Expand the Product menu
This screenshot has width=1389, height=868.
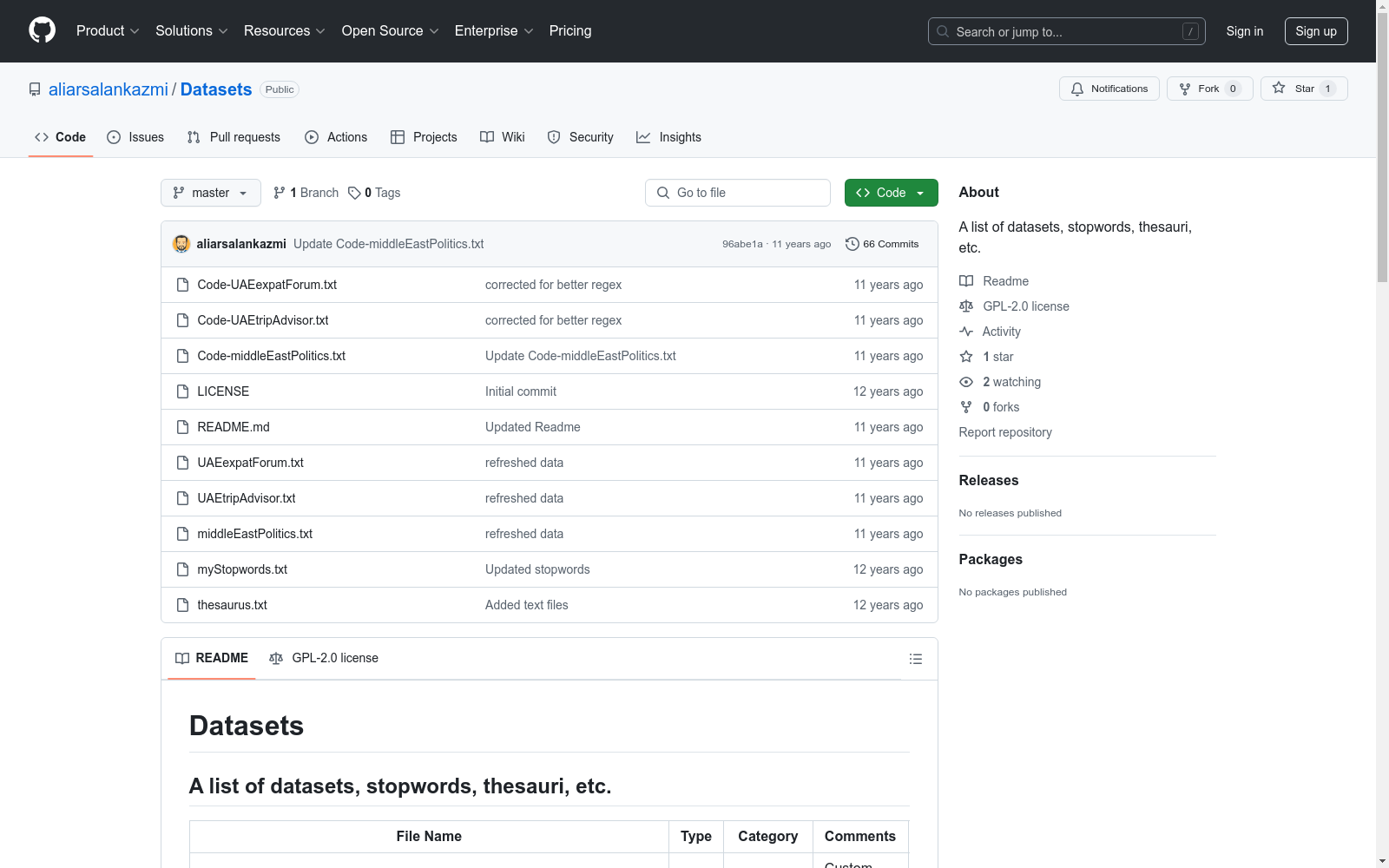[x=108, y=31]
